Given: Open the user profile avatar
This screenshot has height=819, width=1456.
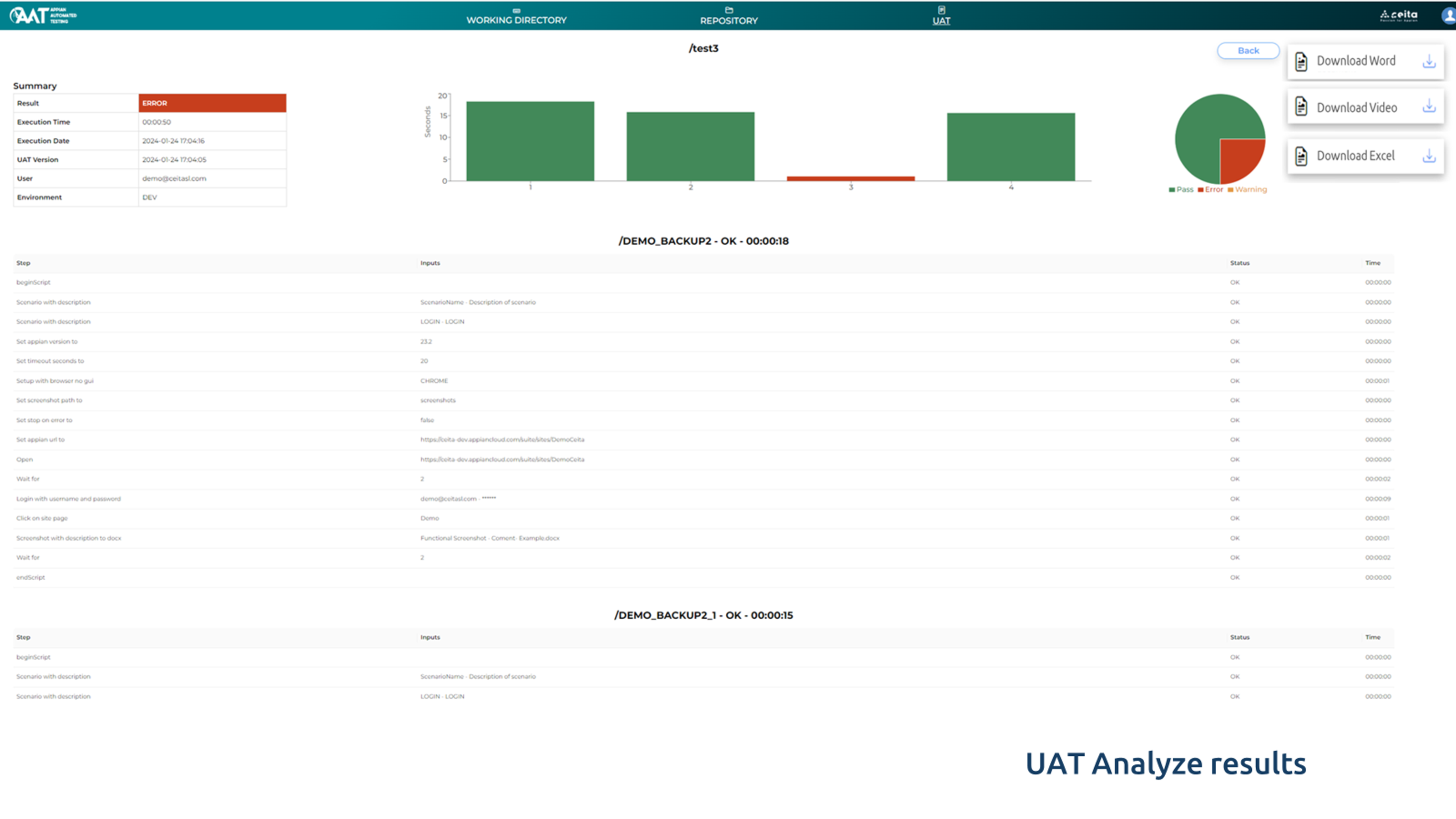Looking at the screenshot, I should click(x=1449, y=15).
